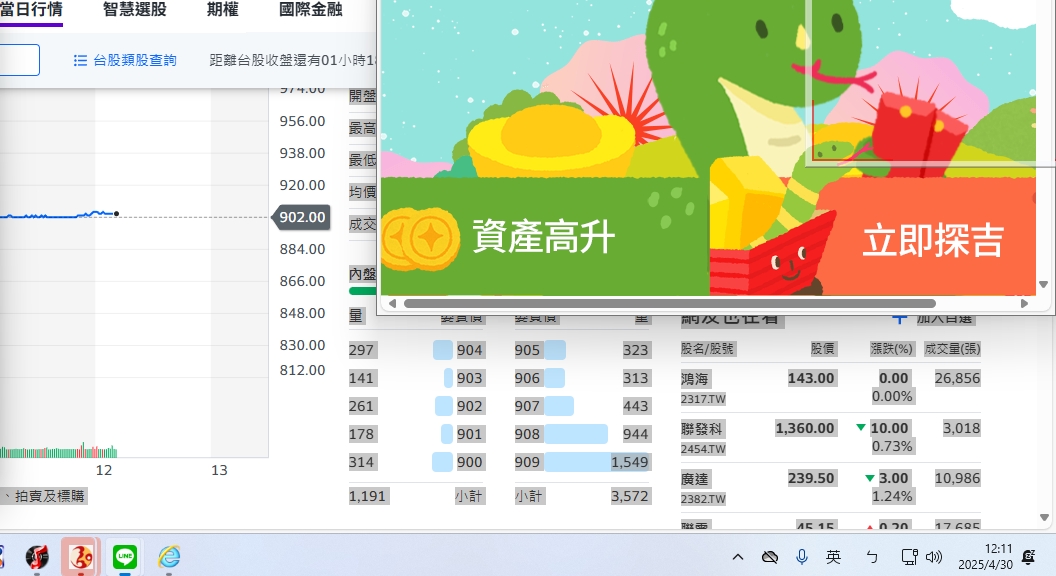
Task: Click the popup's down scroll arrow
Action: (1044, 285)
